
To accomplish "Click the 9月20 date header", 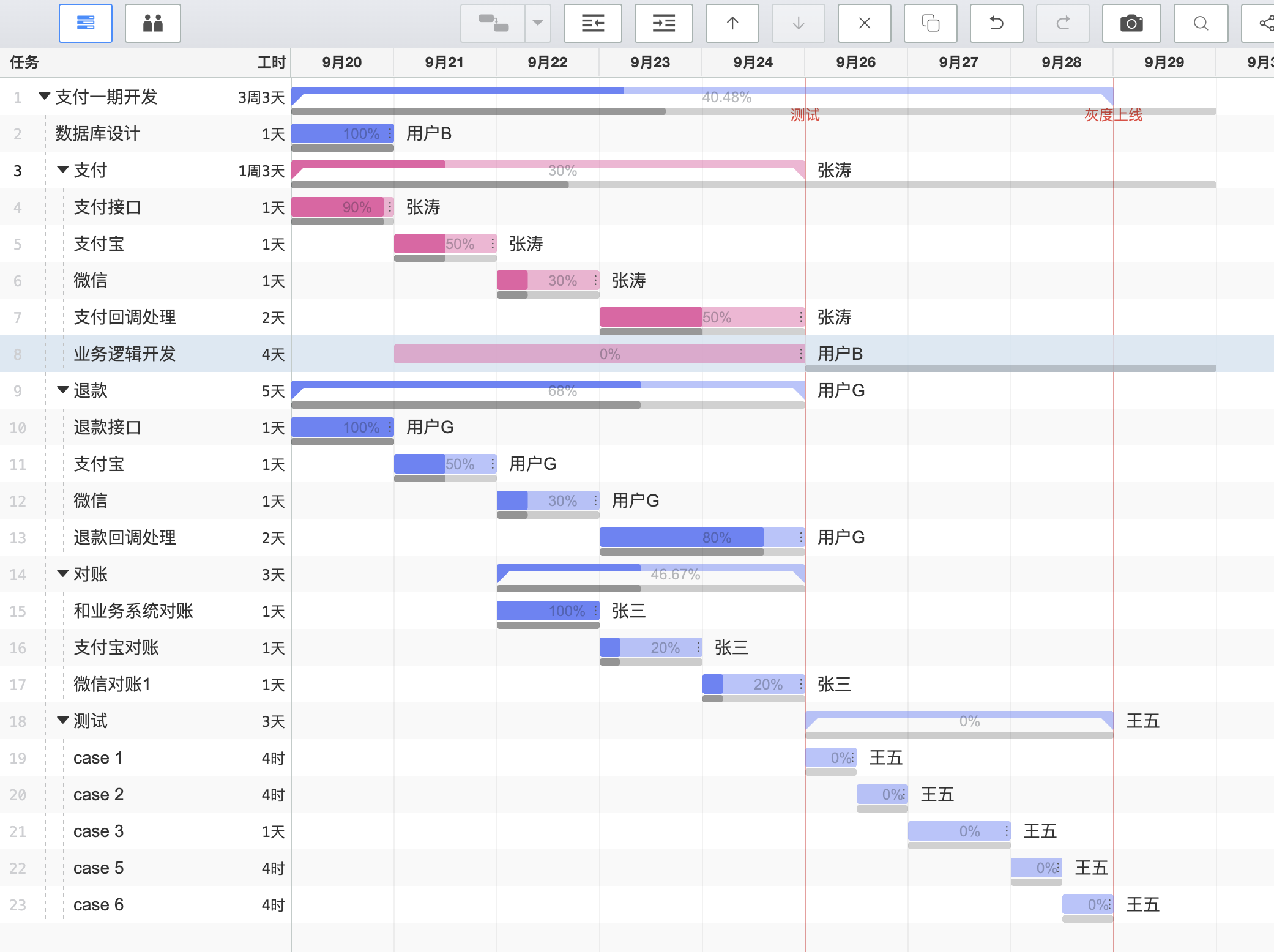I will [342, 62].
